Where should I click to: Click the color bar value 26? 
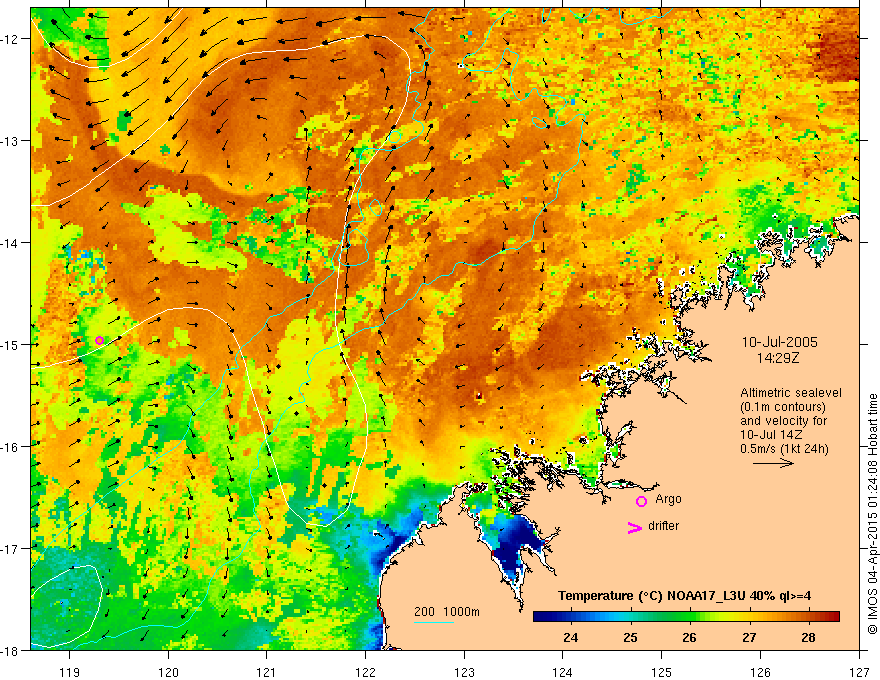coord(689,637)
